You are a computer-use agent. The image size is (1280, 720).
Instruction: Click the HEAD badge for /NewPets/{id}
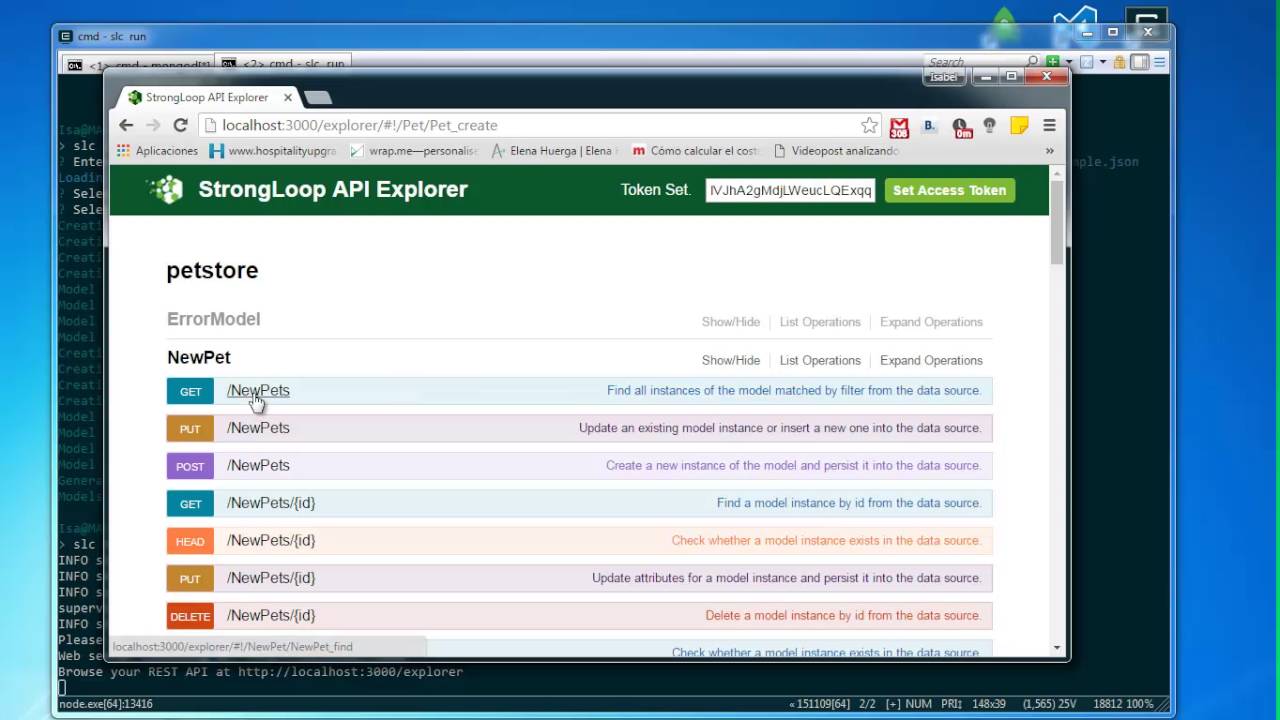[x=190, y=541]
